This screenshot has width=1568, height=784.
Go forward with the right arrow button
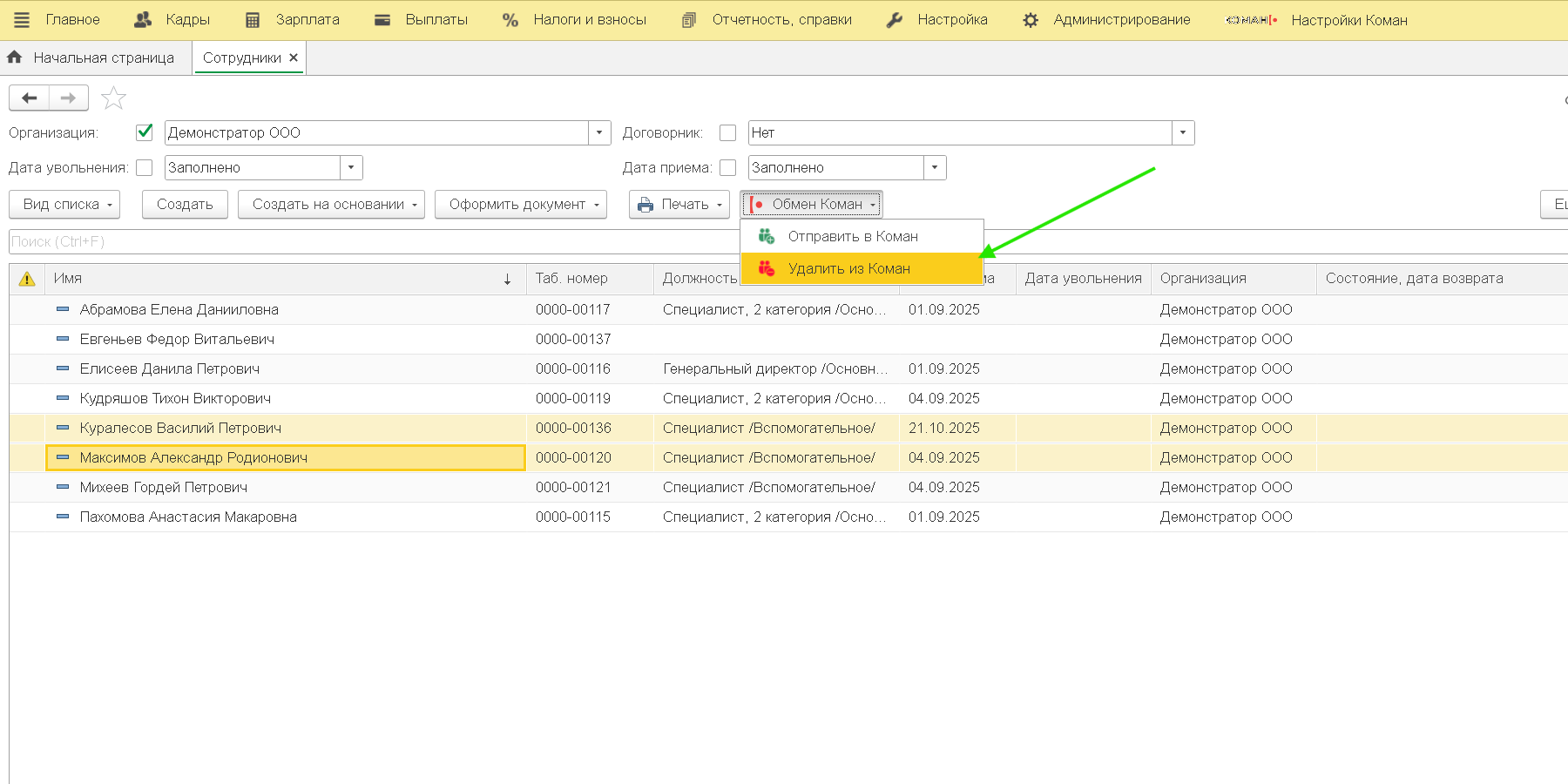(68, 98)
